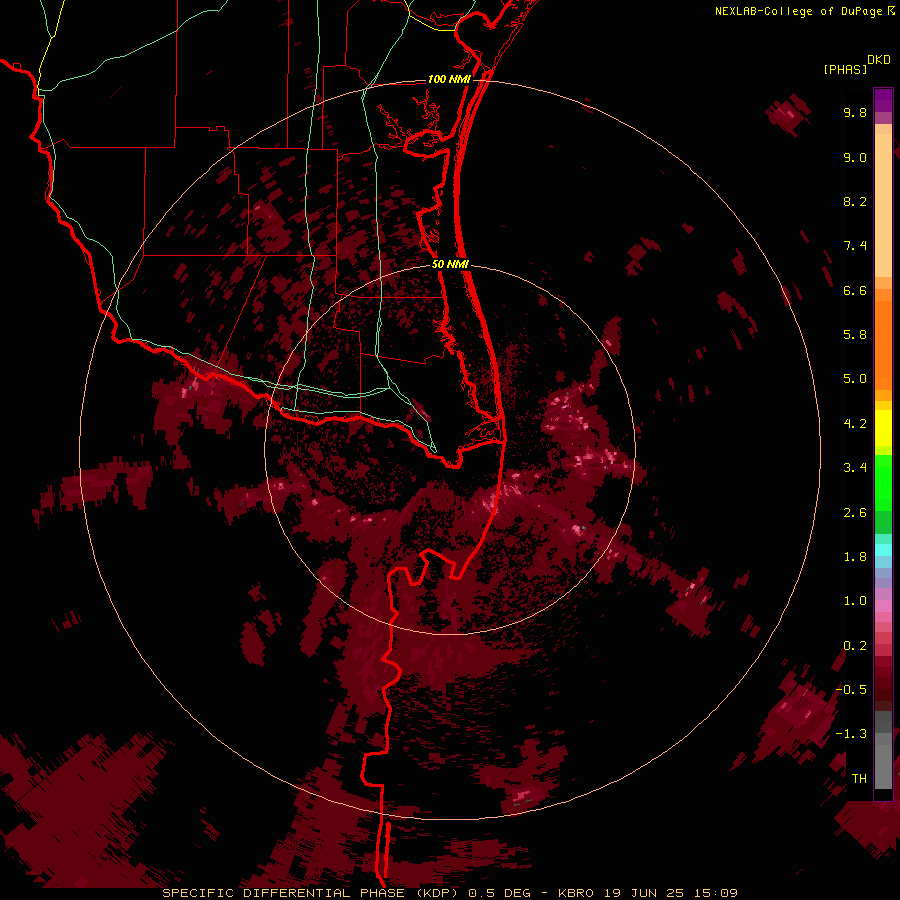Click the TH threshold label on the scale

(x=859, y=779)
